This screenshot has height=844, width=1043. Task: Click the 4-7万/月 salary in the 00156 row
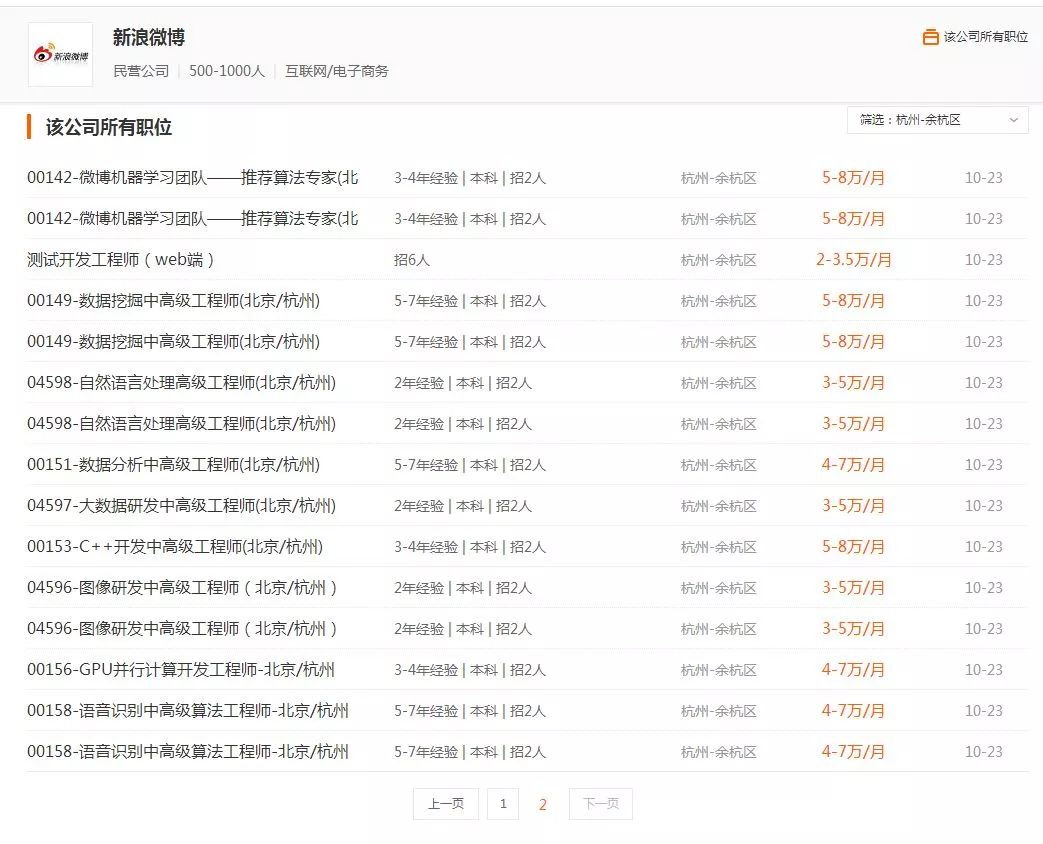click(853, 670)
